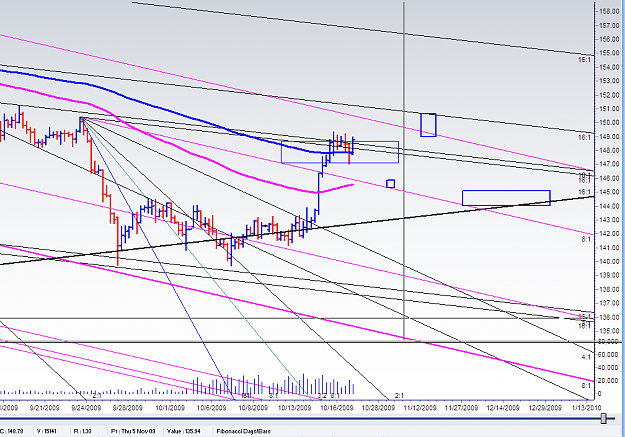The height and width of the screenshot is (437, 625).
Task: Click the 9/28/2009 date label
Action: click(128, 408)
